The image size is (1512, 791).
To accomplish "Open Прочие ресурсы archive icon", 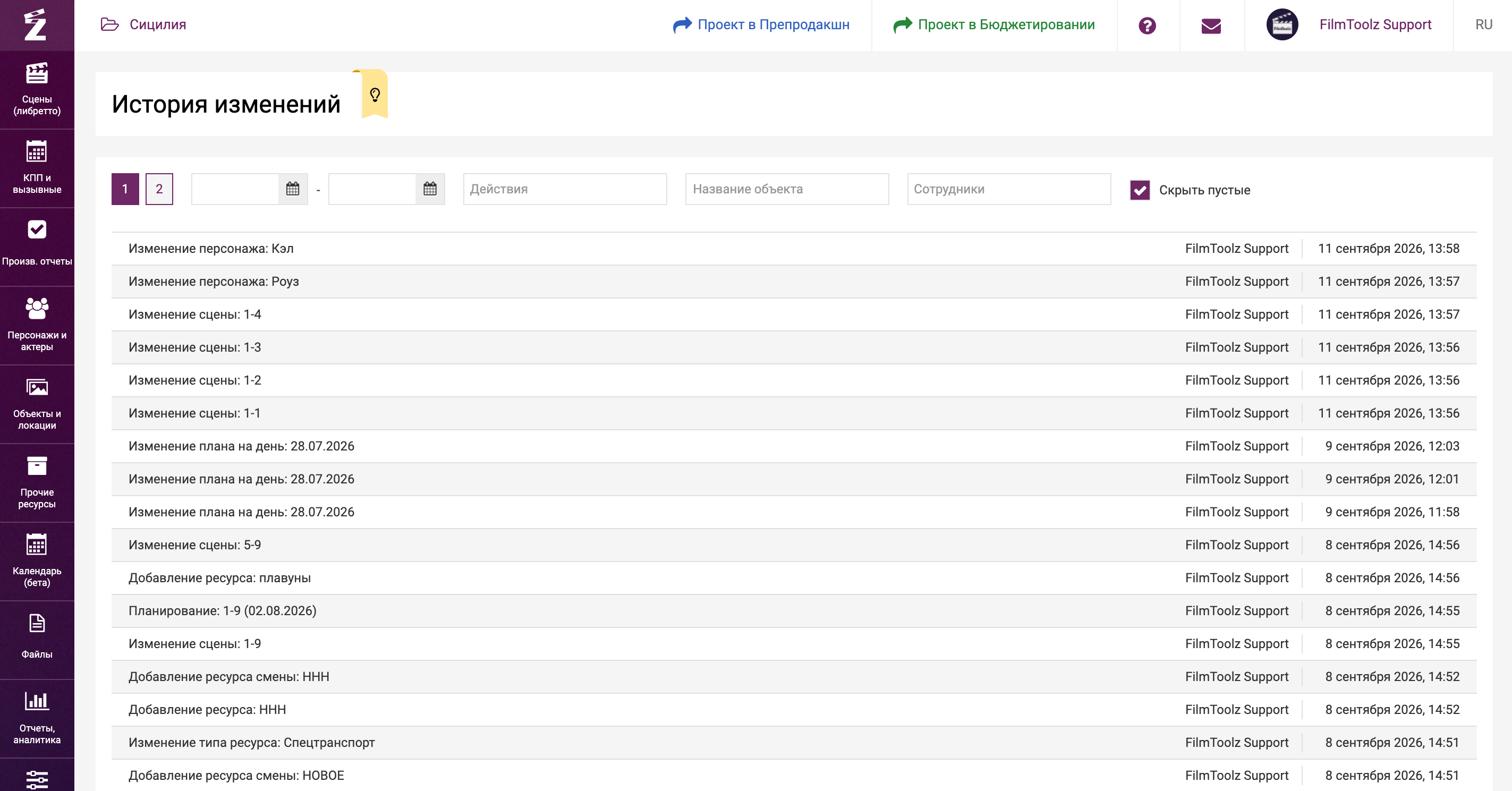I will (37, 466).
